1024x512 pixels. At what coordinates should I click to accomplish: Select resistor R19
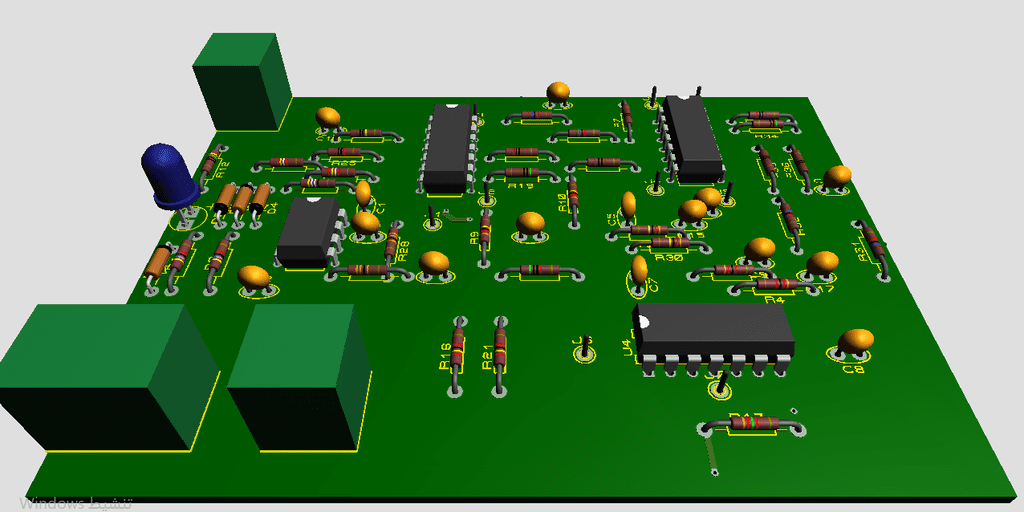[521, 174]
